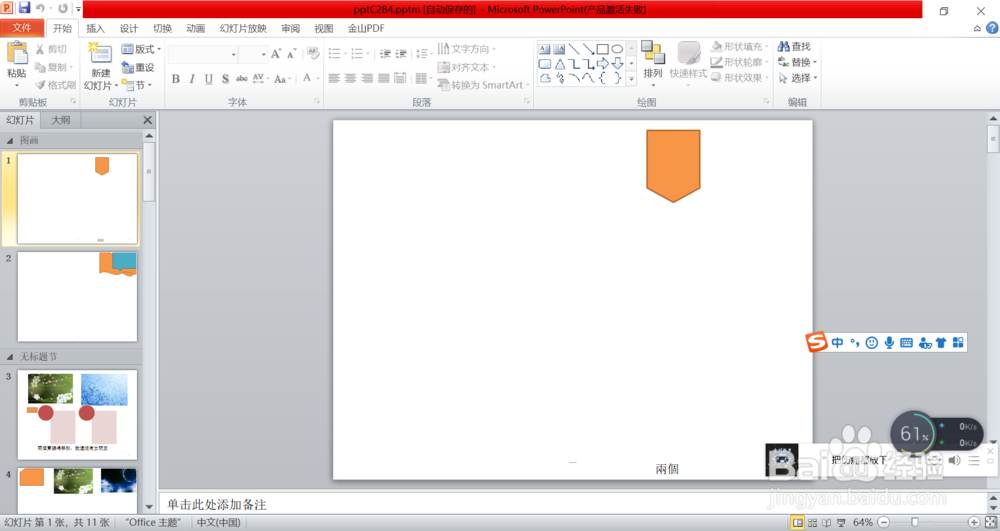Justify text in paragraph group
The image size is (1000, 531).
click(383, 78)
